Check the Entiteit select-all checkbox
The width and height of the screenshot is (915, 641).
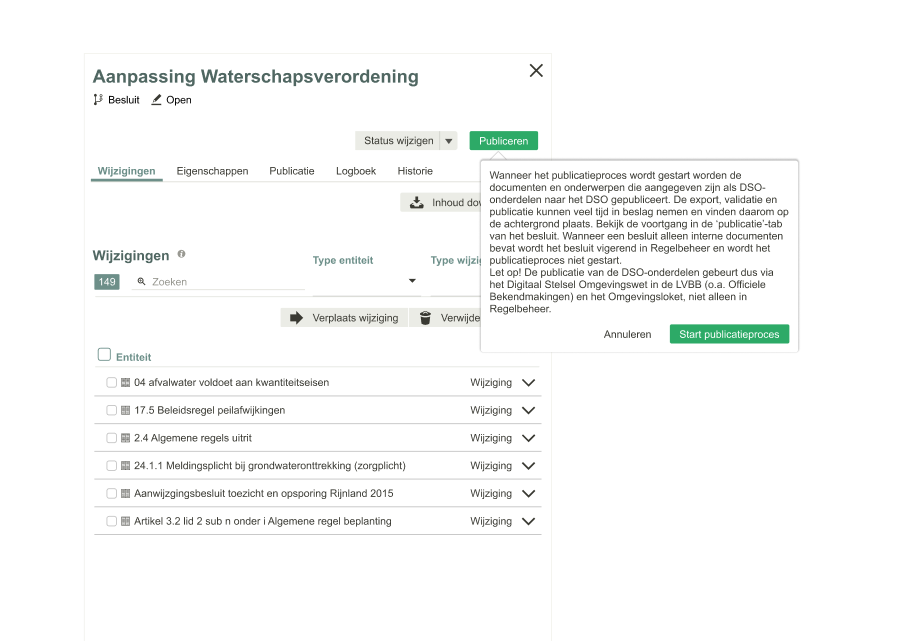point(104,356)
